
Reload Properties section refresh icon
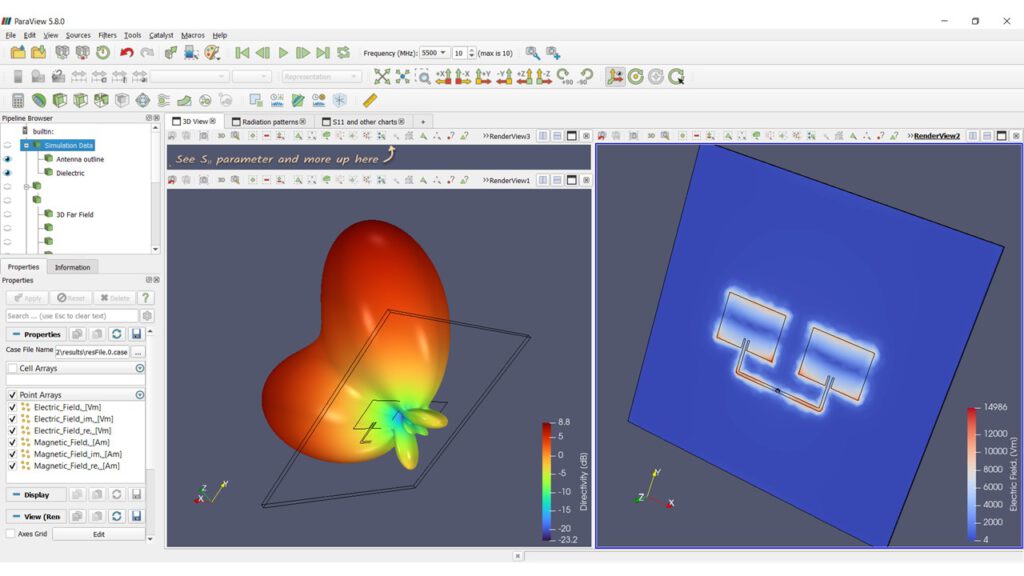(x=116, y=334)
